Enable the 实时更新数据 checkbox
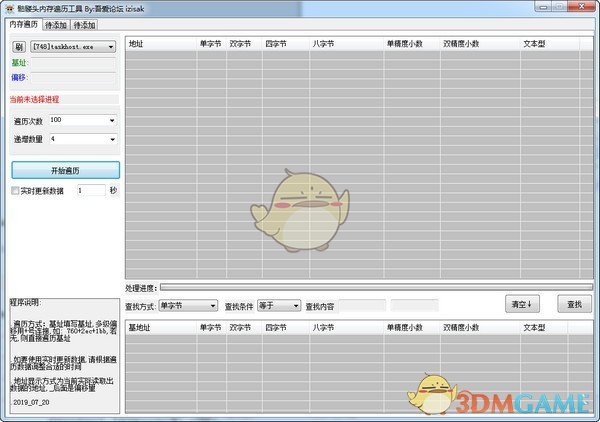The height and width of the screenshot is (422, 600). click(x=15, y=191)
